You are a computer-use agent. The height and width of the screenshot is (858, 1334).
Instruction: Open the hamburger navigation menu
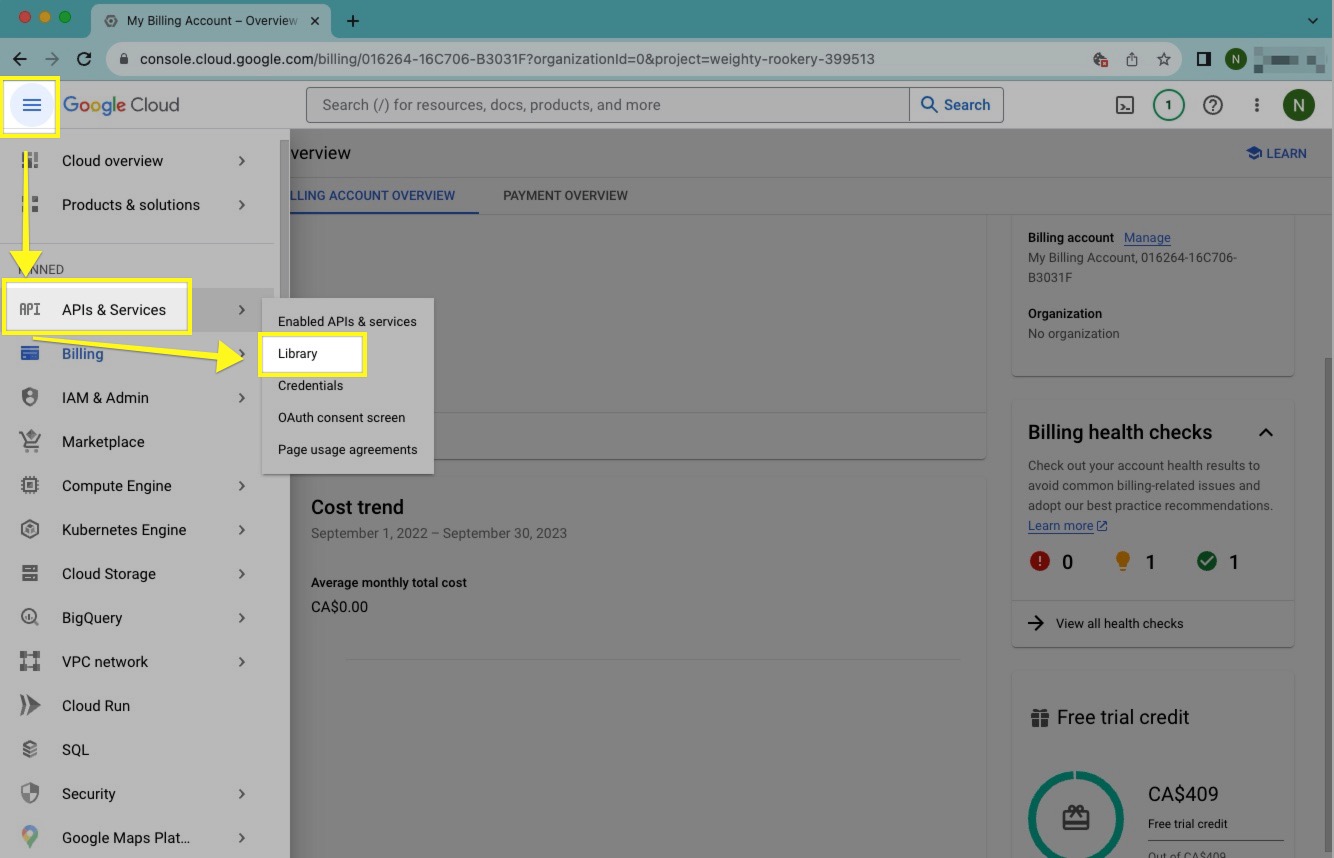(32, 105)
